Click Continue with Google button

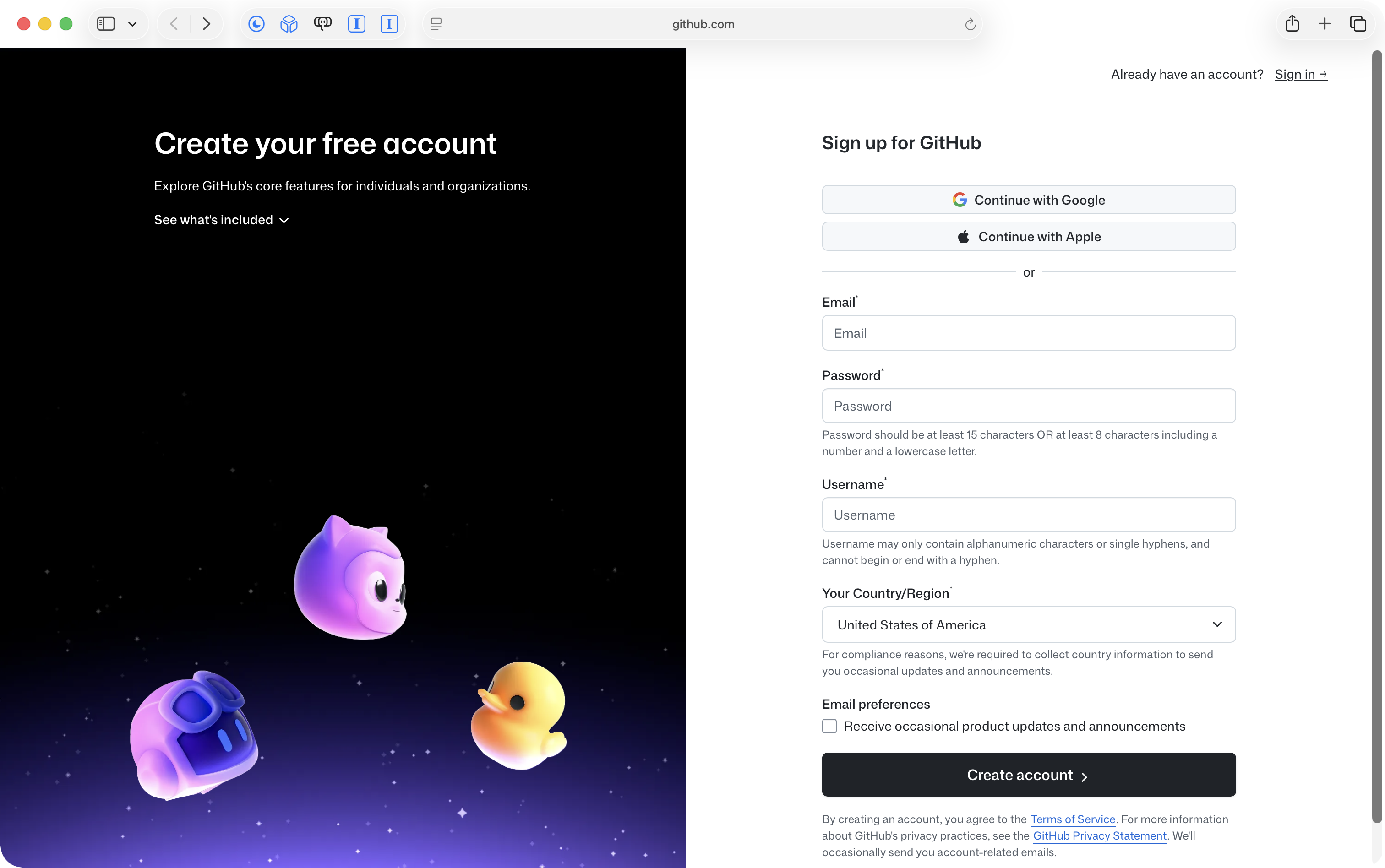point(1028,200)
